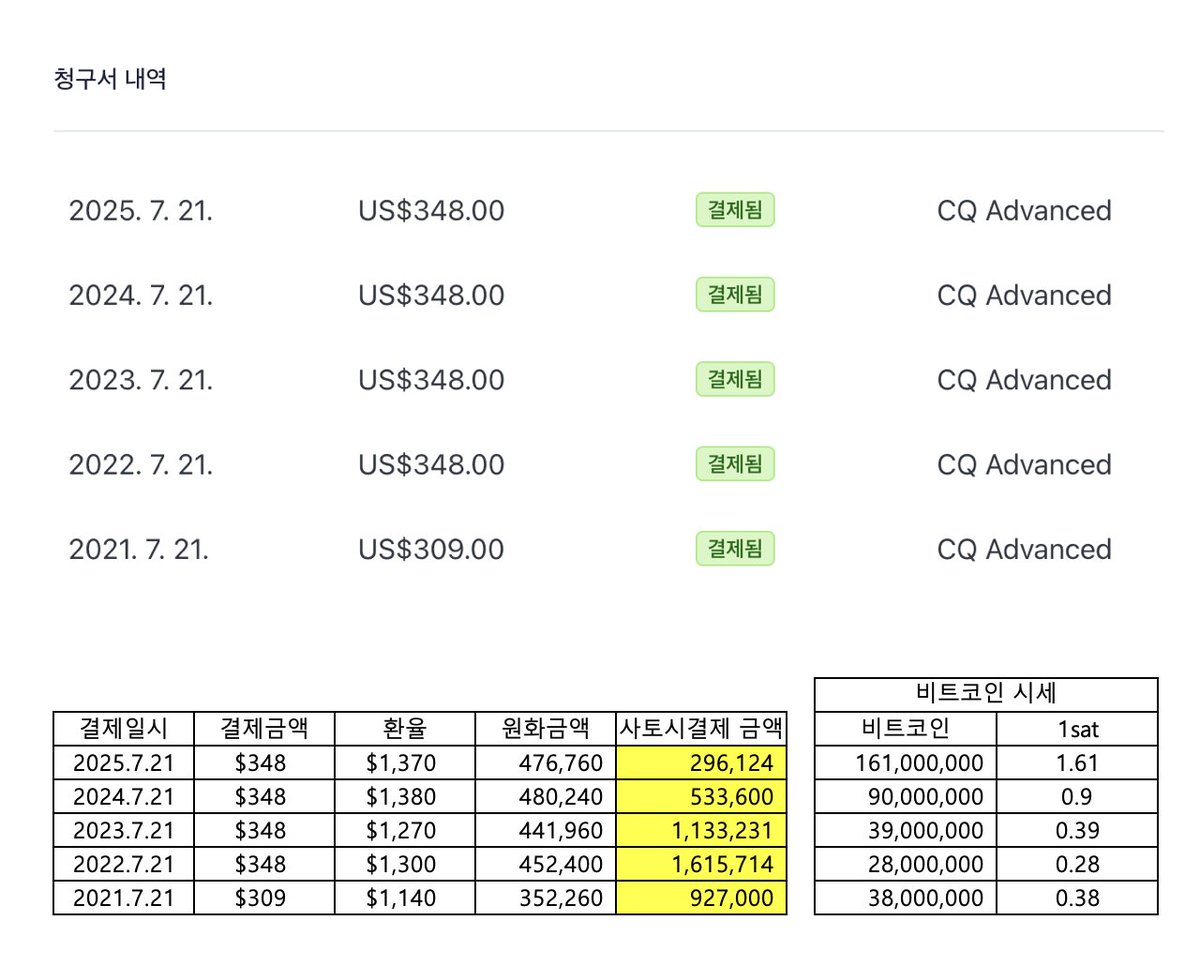Screen dimensions: 1200x966
Task: Click the 결제됨 badge for 2023. 7. 21.
Action: [x=735, y=379]
